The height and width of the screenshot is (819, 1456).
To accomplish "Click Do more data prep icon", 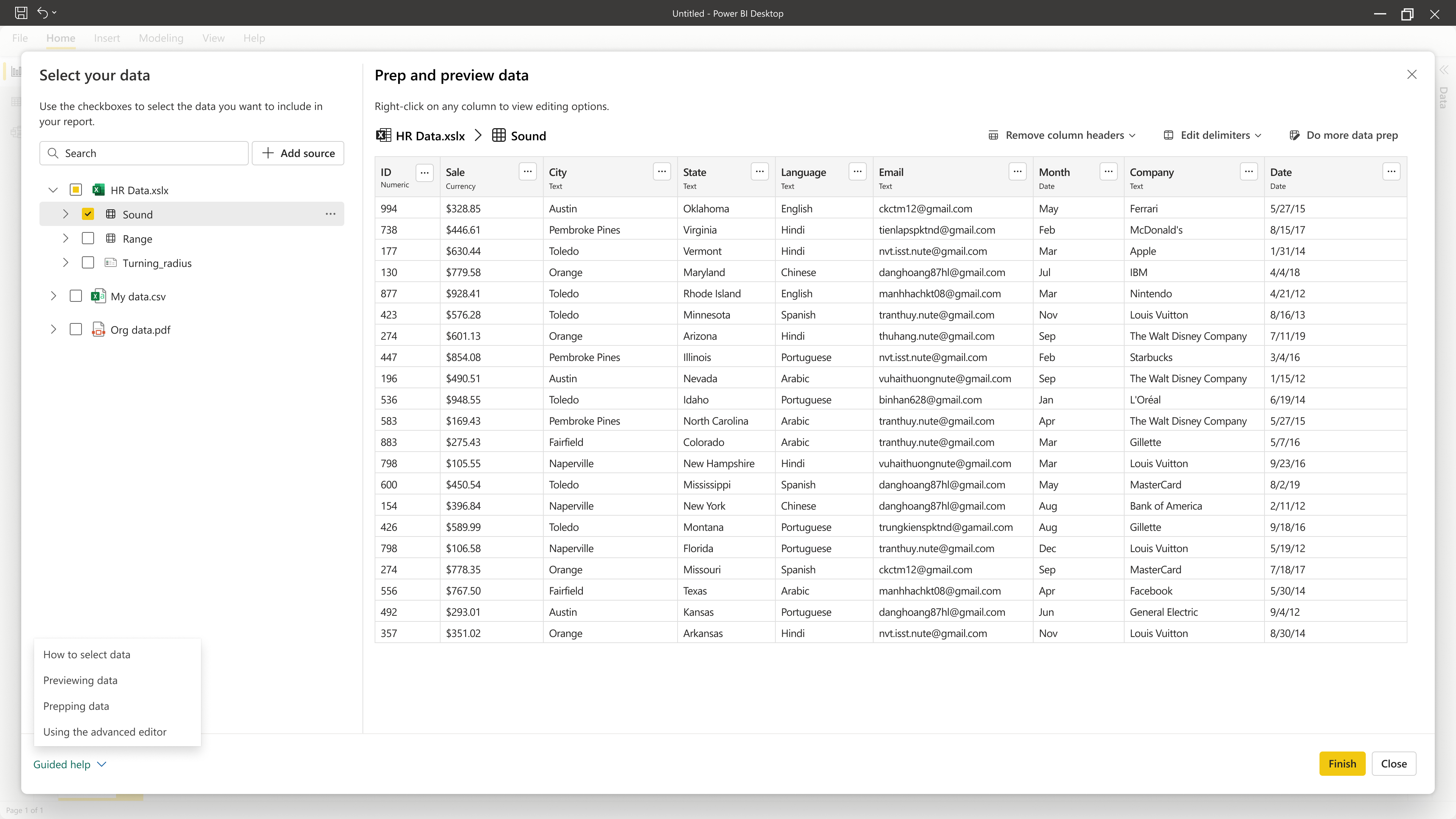I will 1294,135.
